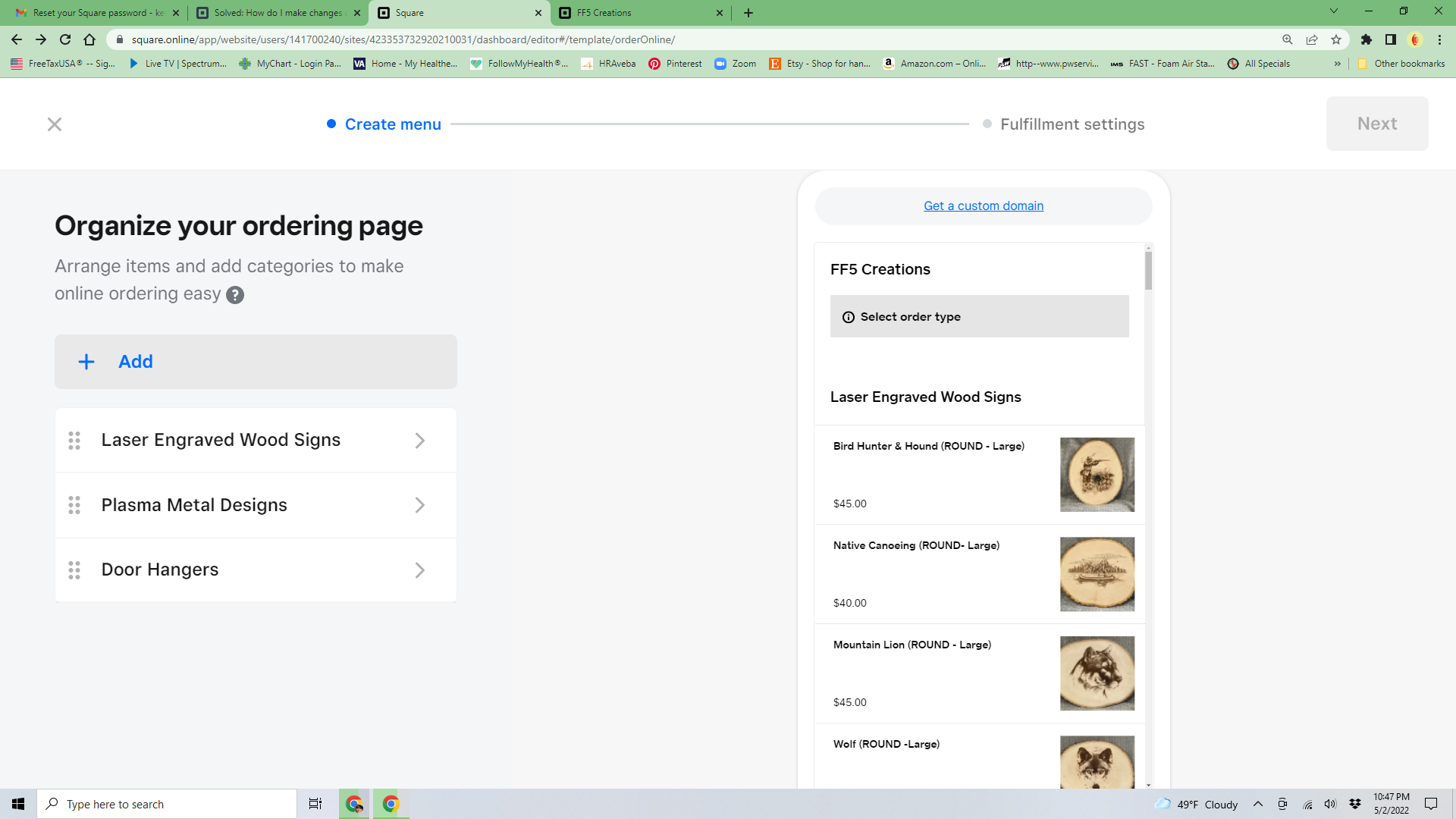Viewport: 1456px width, 819px height.
Task: Bookmark this page with star icon
Action: click(x=1336, y=39)
